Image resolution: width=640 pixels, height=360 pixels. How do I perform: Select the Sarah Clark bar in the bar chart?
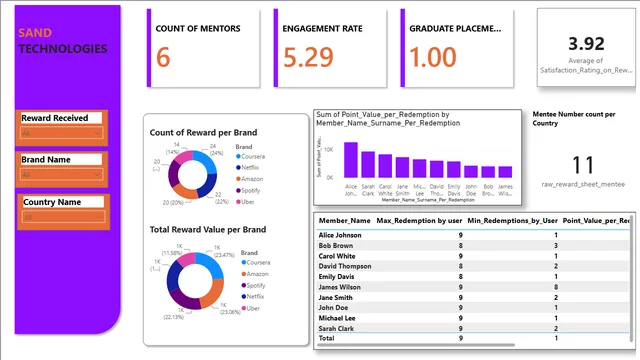[368, 164]
